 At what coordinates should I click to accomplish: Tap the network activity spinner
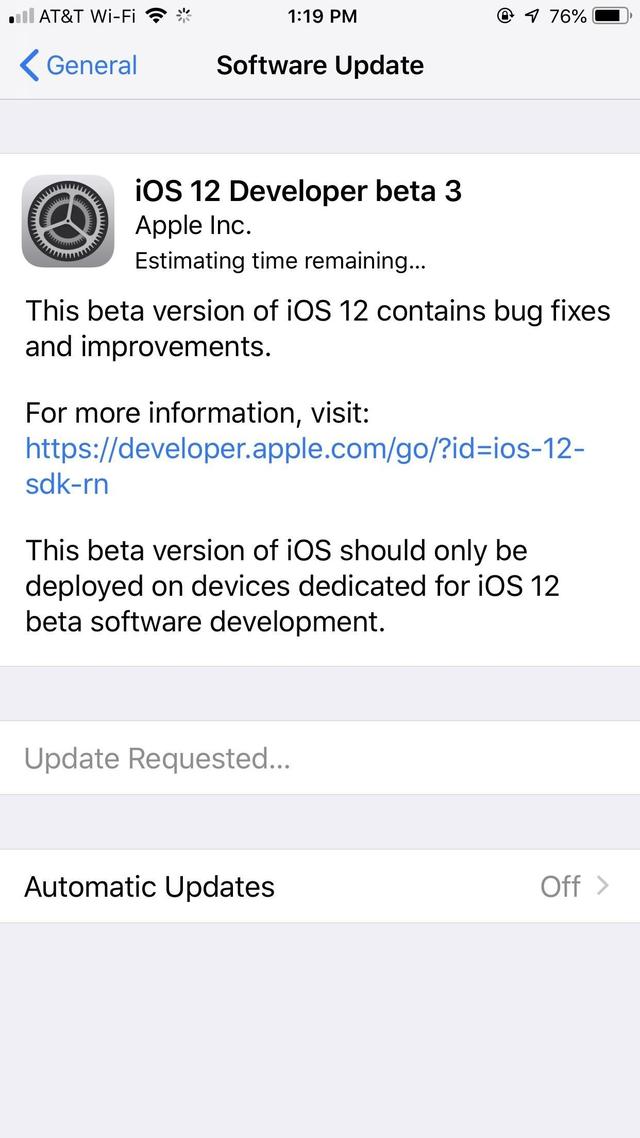[x=183, y=16]
